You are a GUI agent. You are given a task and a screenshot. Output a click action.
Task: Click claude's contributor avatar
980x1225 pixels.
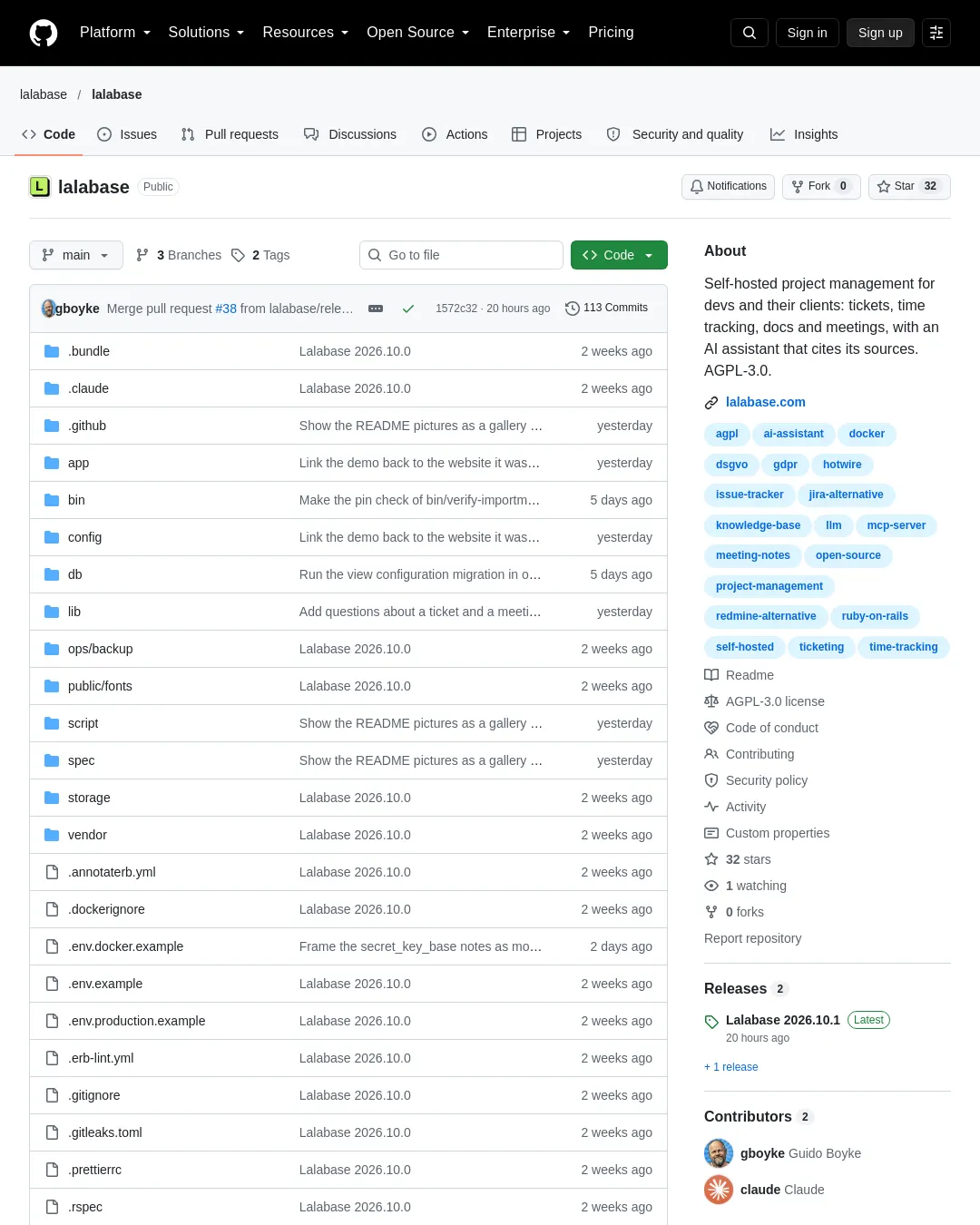tap(719, 1190)
